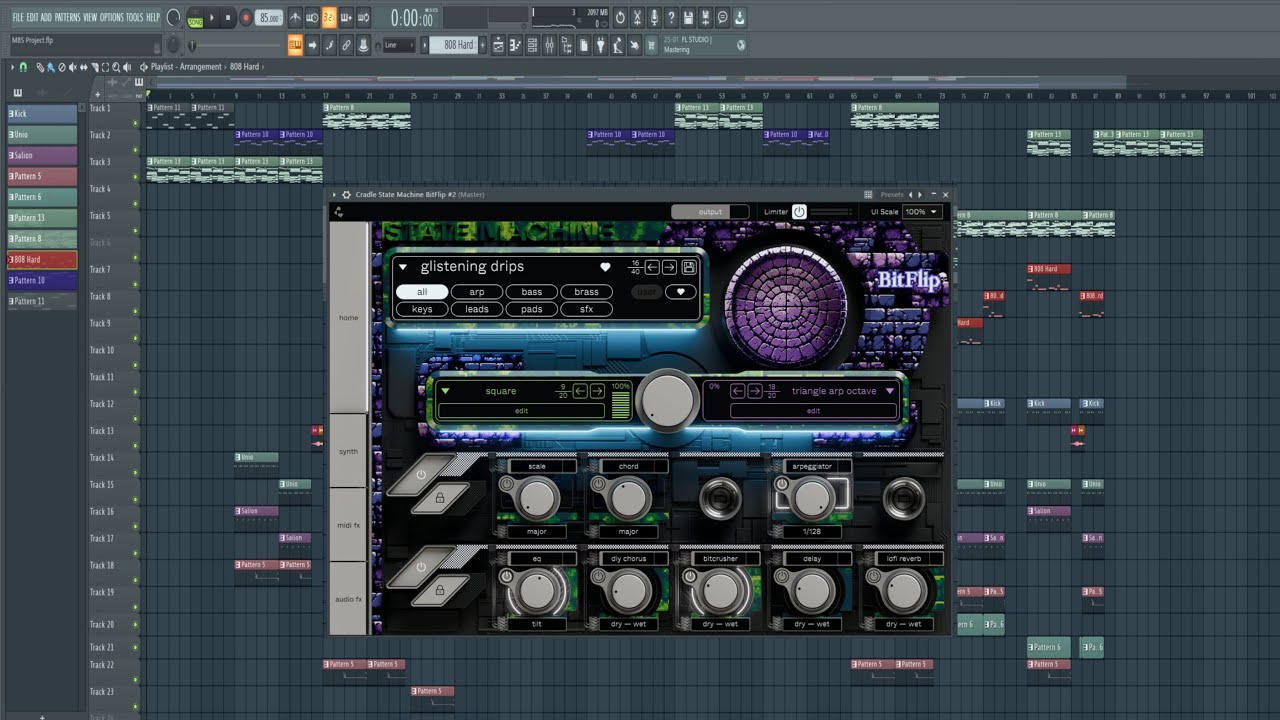The height and width of the screenshot is (720, 1280).
Task: Select Pattern 10 in the pattern list
Action: coord(42,281)
